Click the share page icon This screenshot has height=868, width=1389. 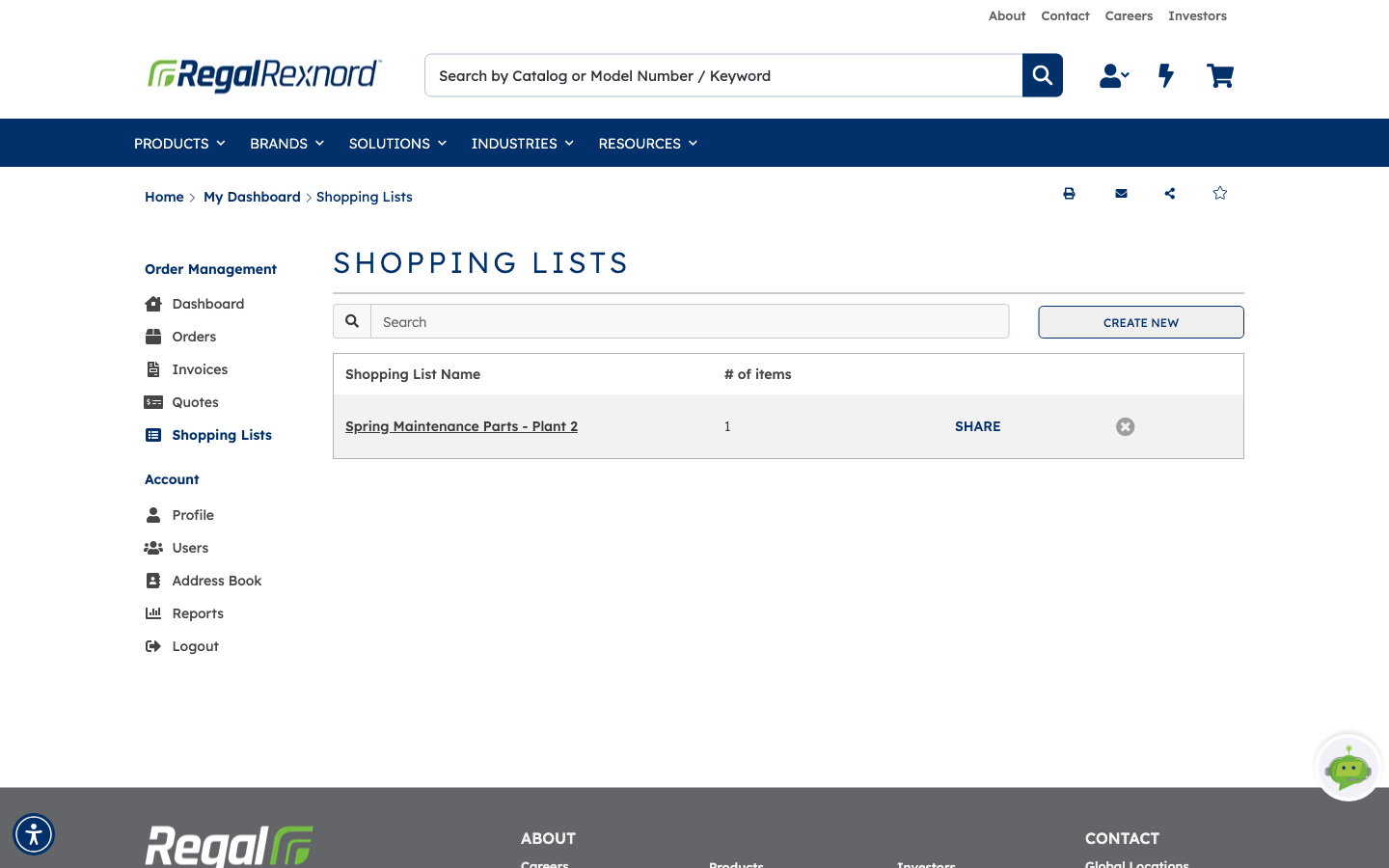[1170, 194]
